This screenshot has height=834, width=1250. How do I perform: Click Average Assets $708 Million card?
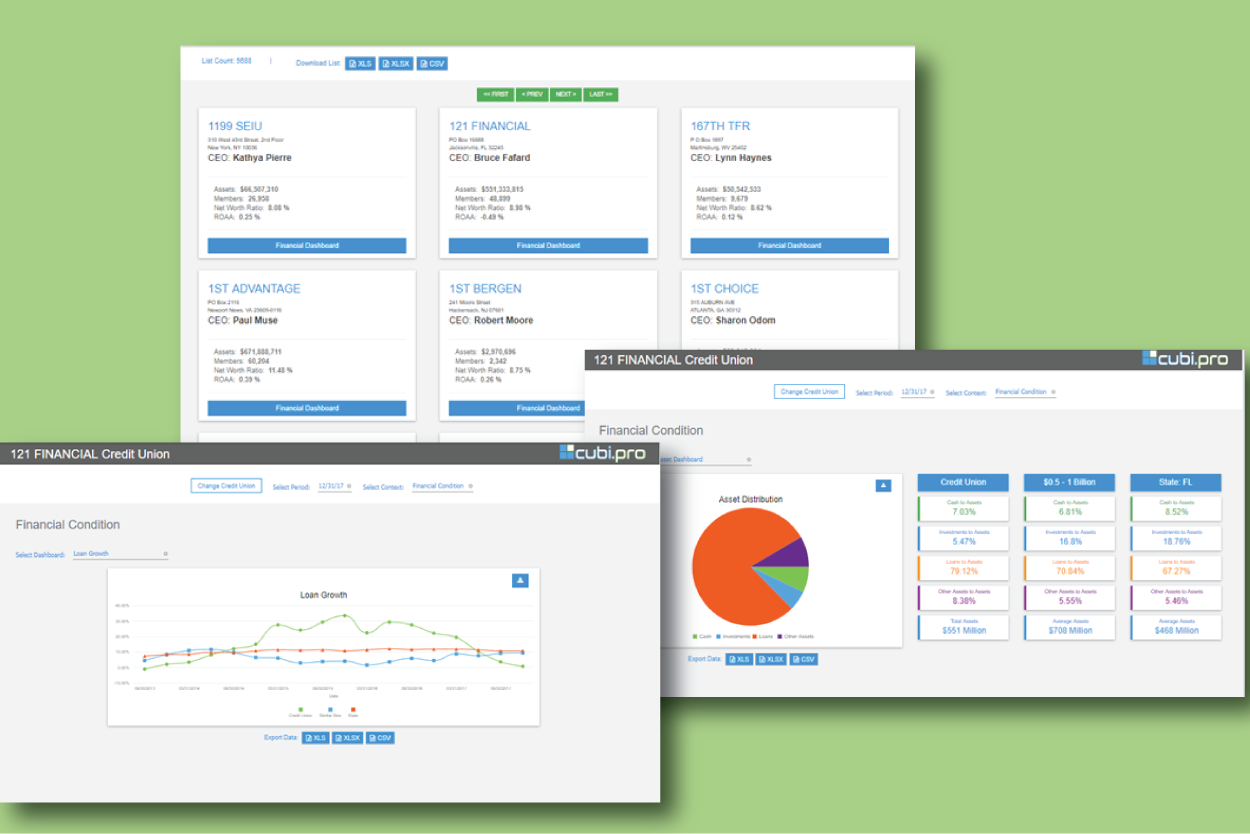tap(1071, 627)
